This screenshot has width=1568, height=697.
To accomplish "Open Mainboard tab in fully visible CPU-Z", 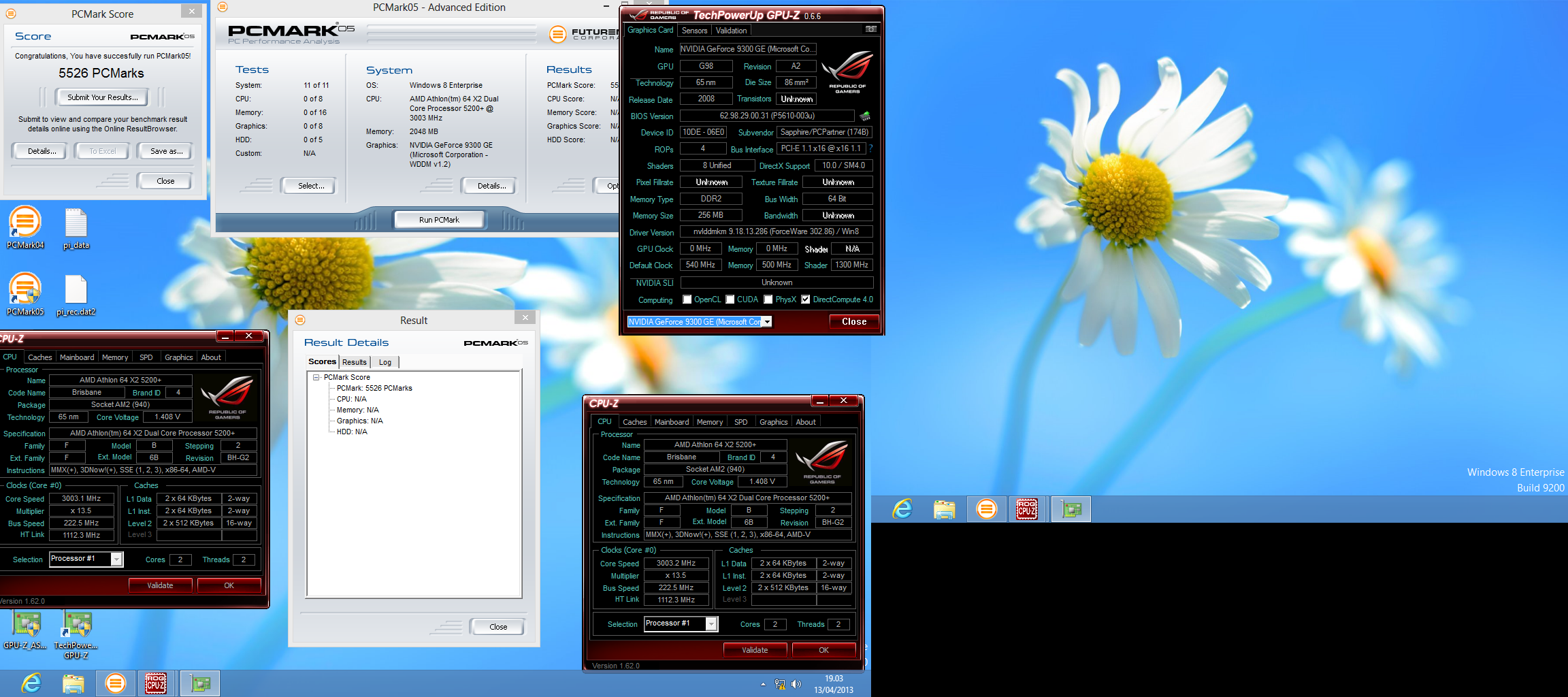I will coord(672,422).
